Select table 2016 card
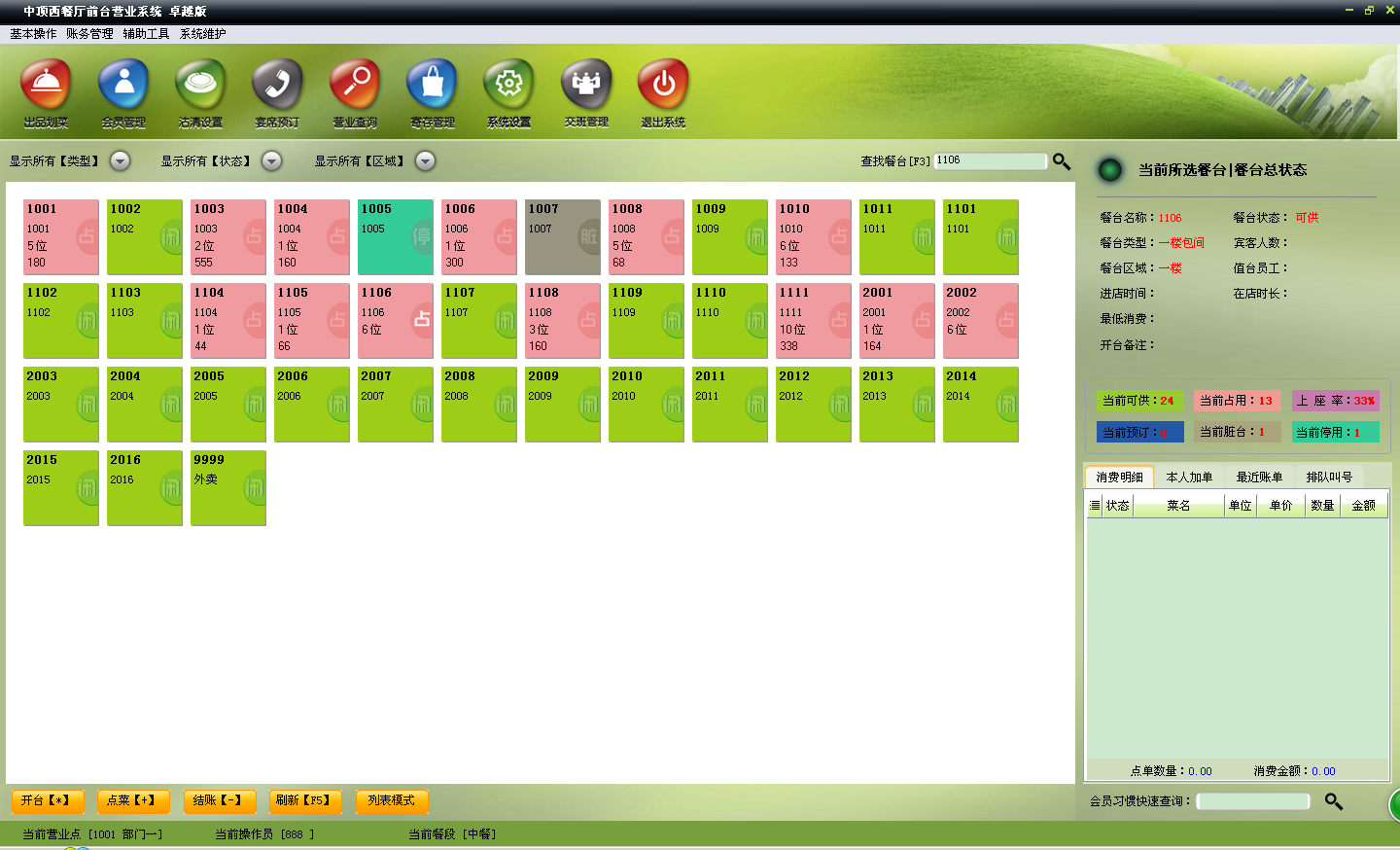The width and height of the screenshot is (1400, 850). tap(145, 488)
